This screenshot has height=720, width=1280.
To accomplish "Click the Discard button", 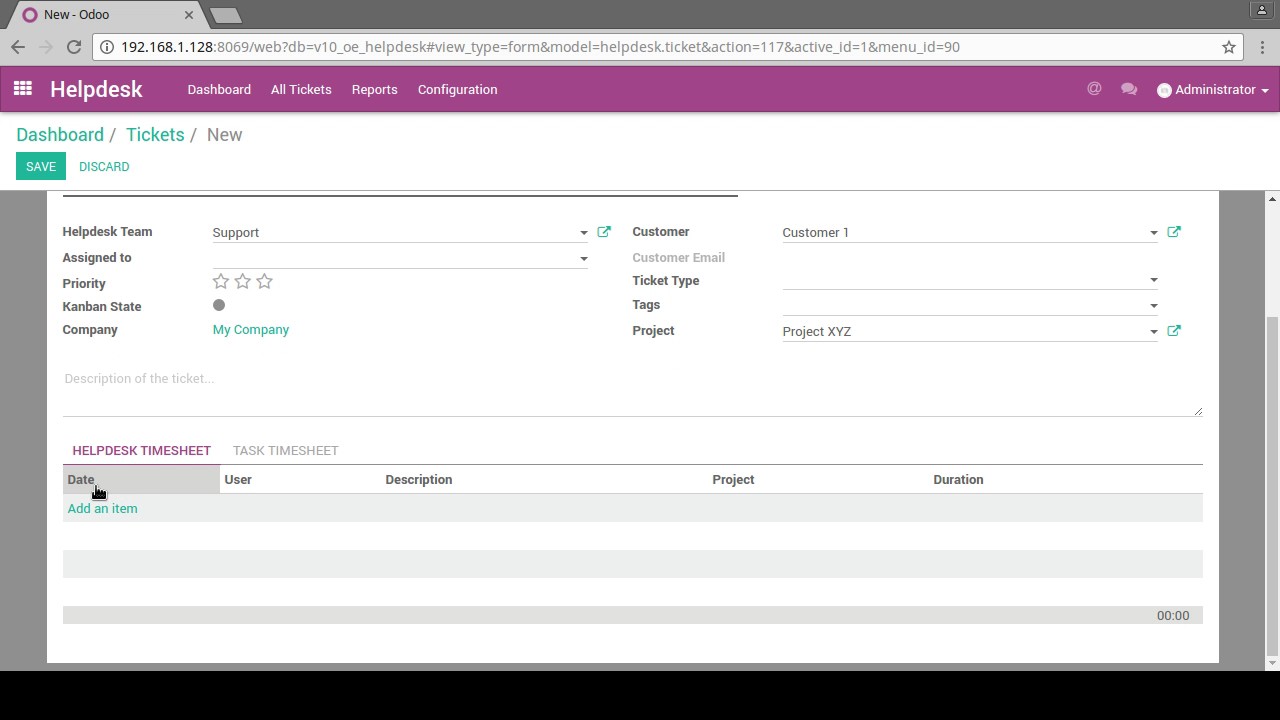I will point(104,166).
